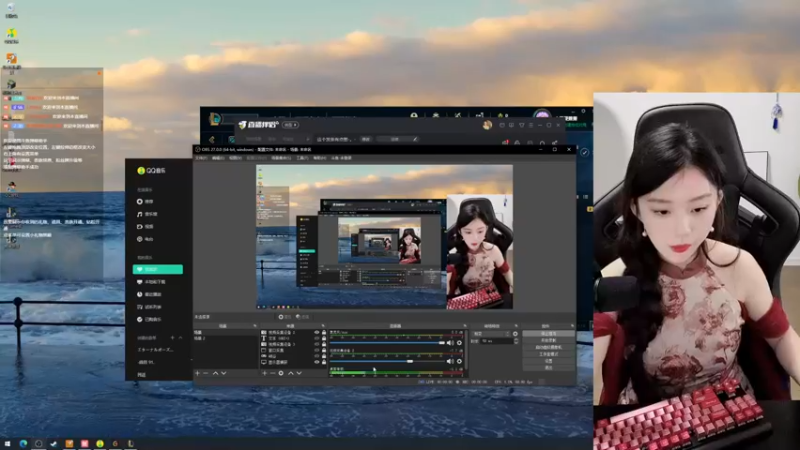
Task: Pop out the OBS sources dock panel
Action: (323, 326)
